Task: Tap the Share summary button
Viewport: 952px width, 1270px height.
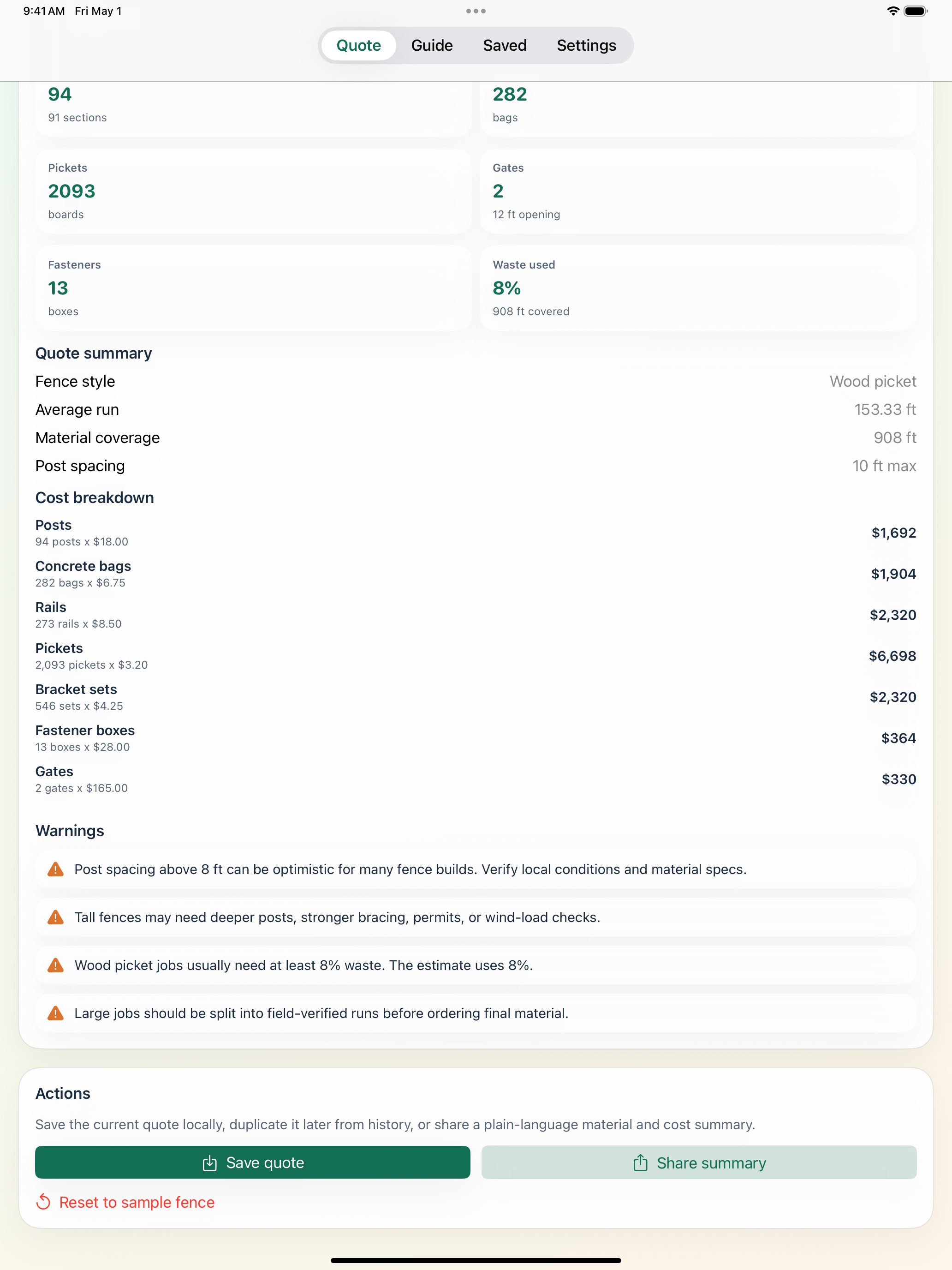Action: [698, 1162]
